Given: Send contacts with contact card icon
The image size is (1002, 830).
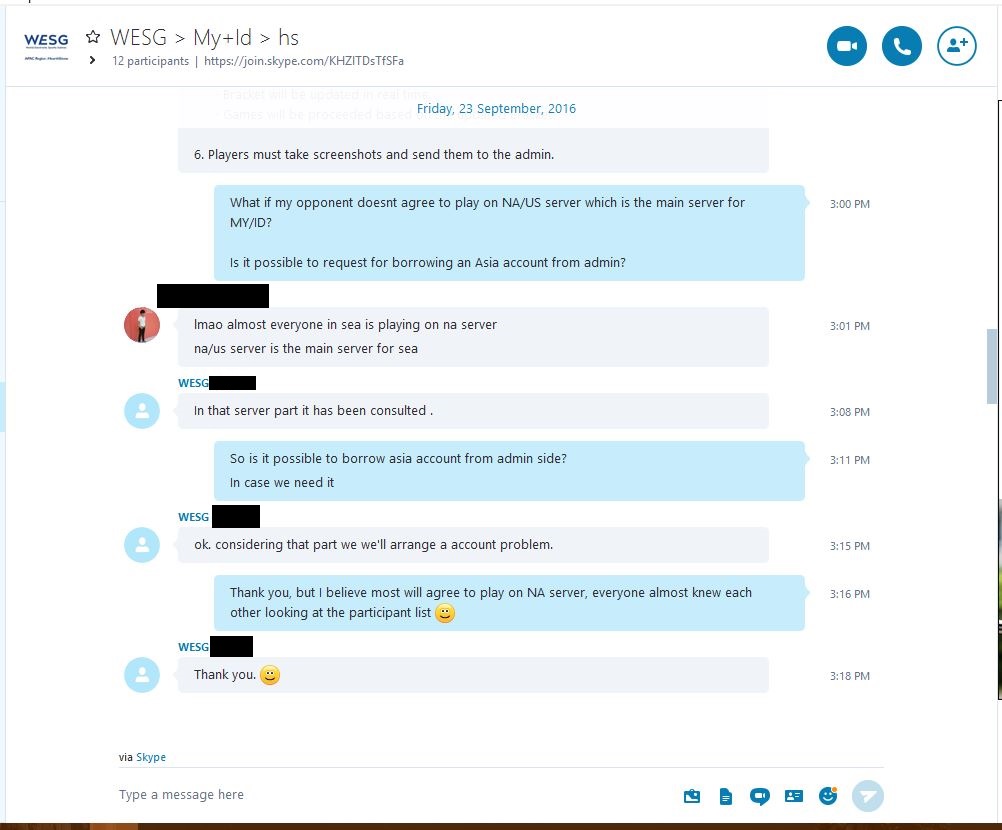Looking at the screenshot, I should (793, 796).
